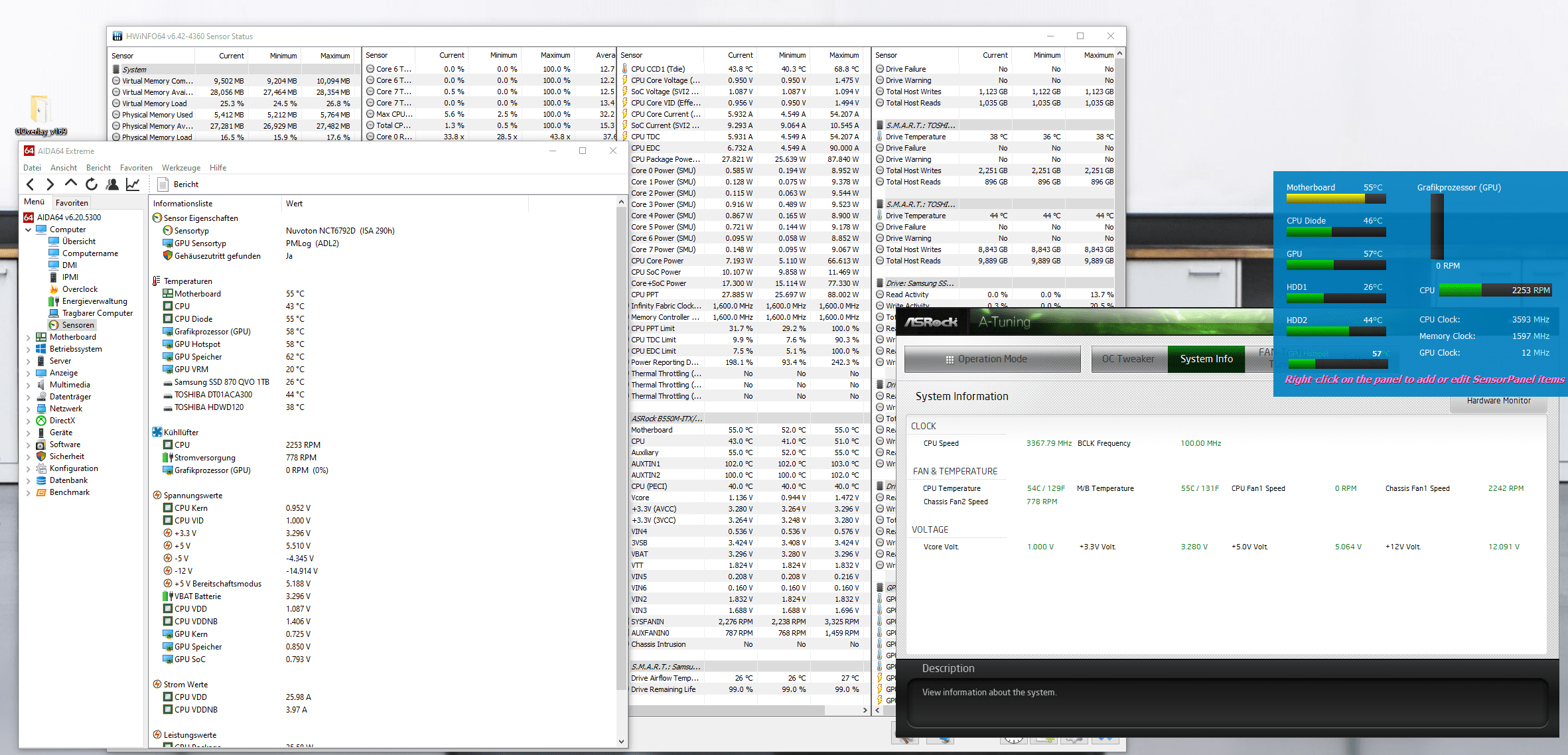Open the Werkzeuge menu

pos(181,168)
